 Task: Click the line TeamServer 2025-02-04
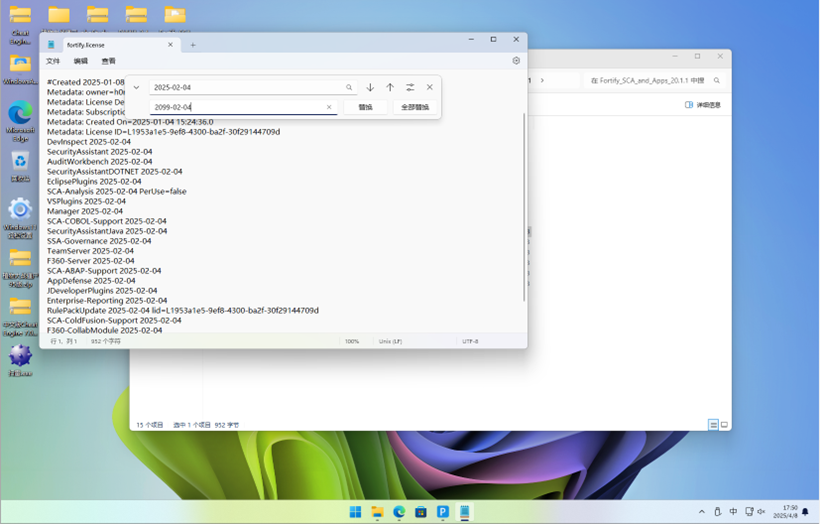(x=90, y=251)
